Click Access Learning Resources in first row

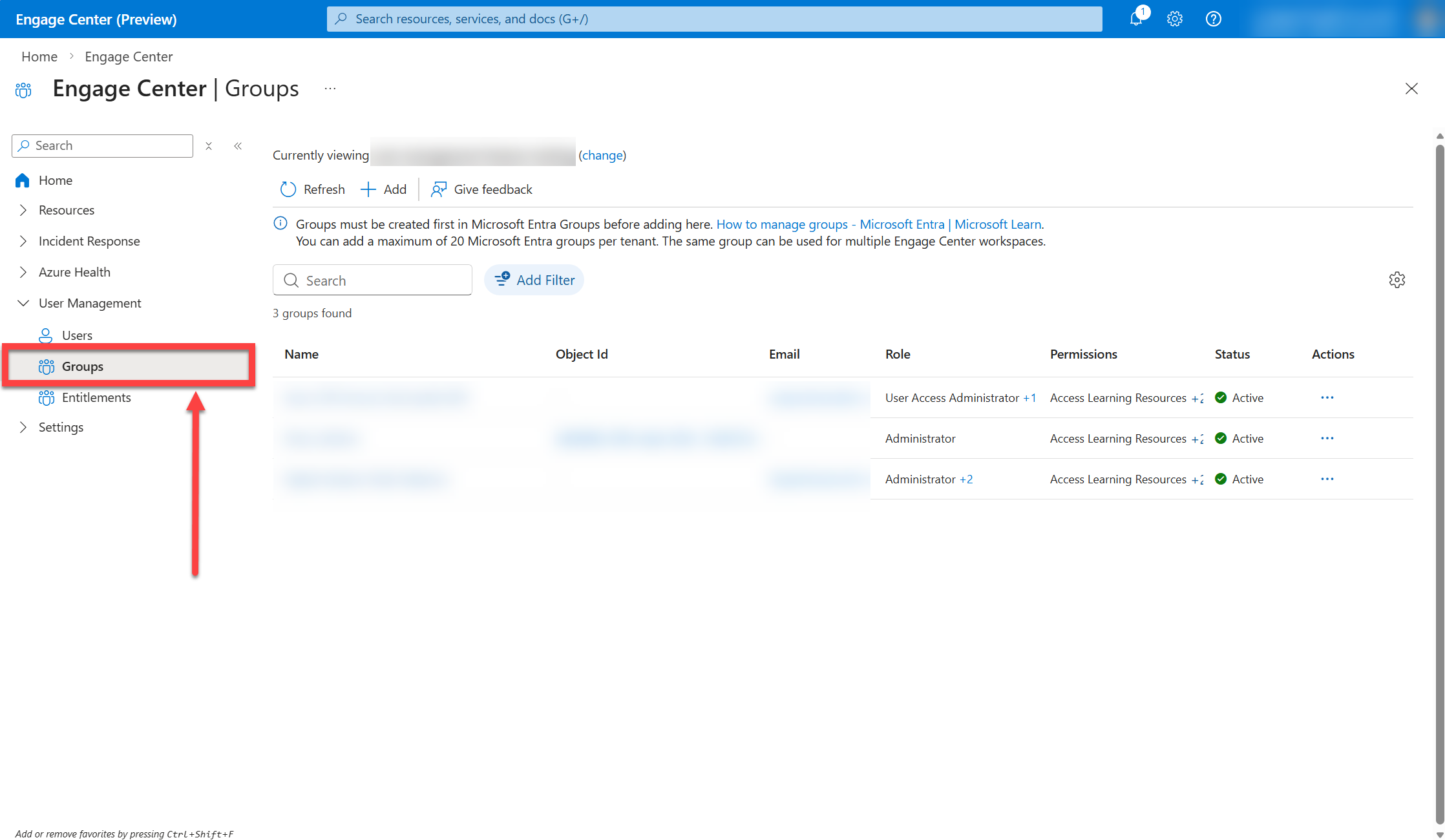(x=1118, y=398)
